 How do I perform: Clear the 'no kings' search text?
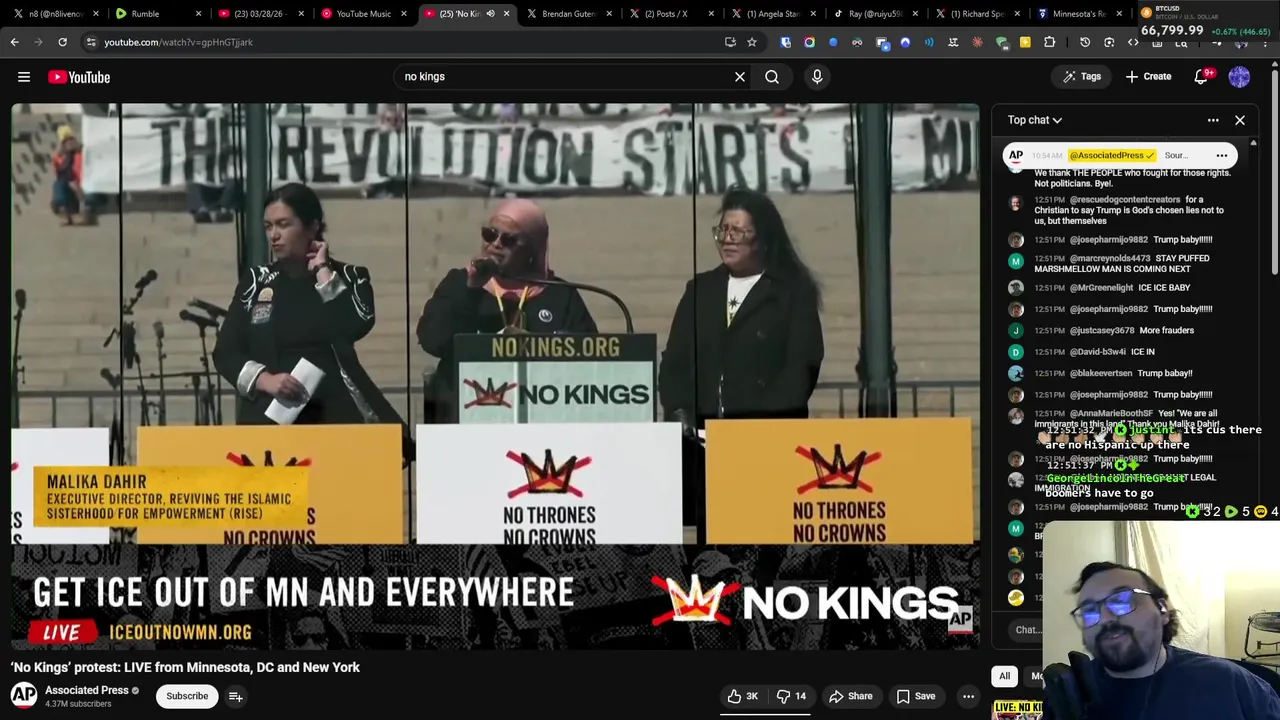point(740,77)
